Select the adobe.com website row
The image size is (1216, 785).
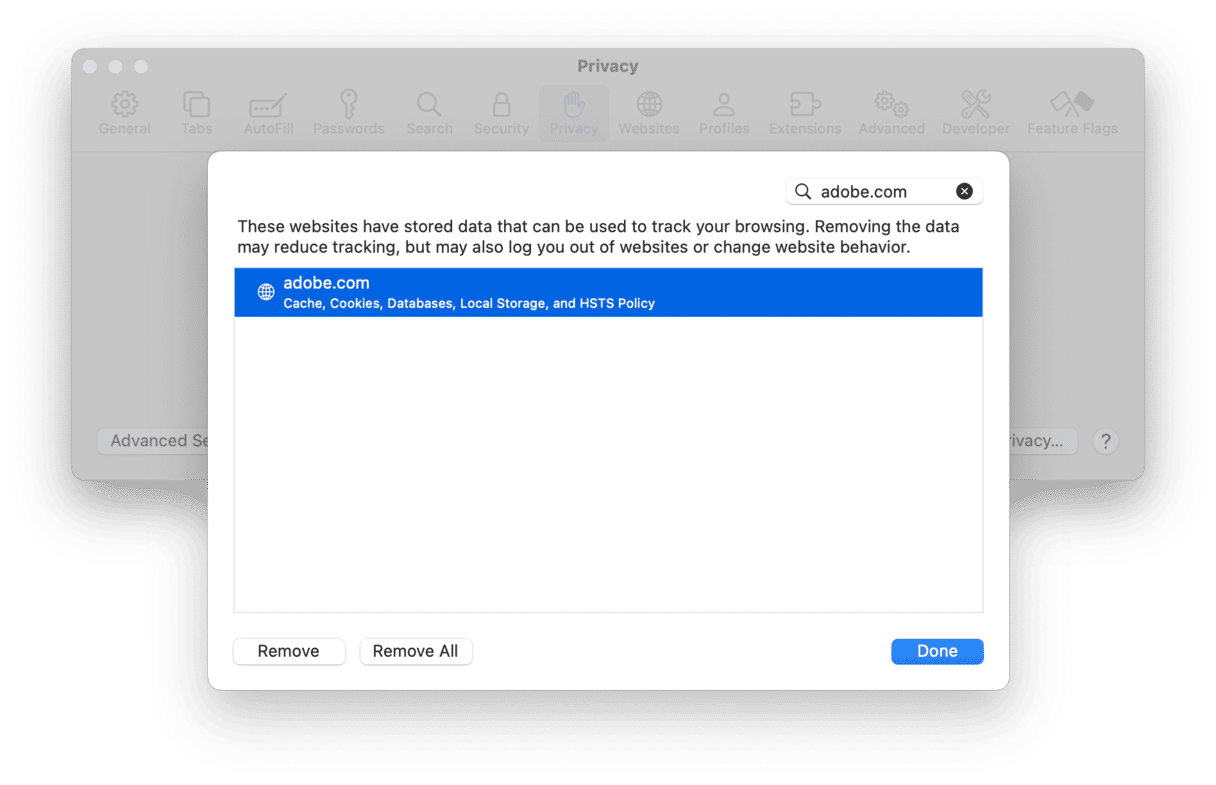click(x=608, y=292)
